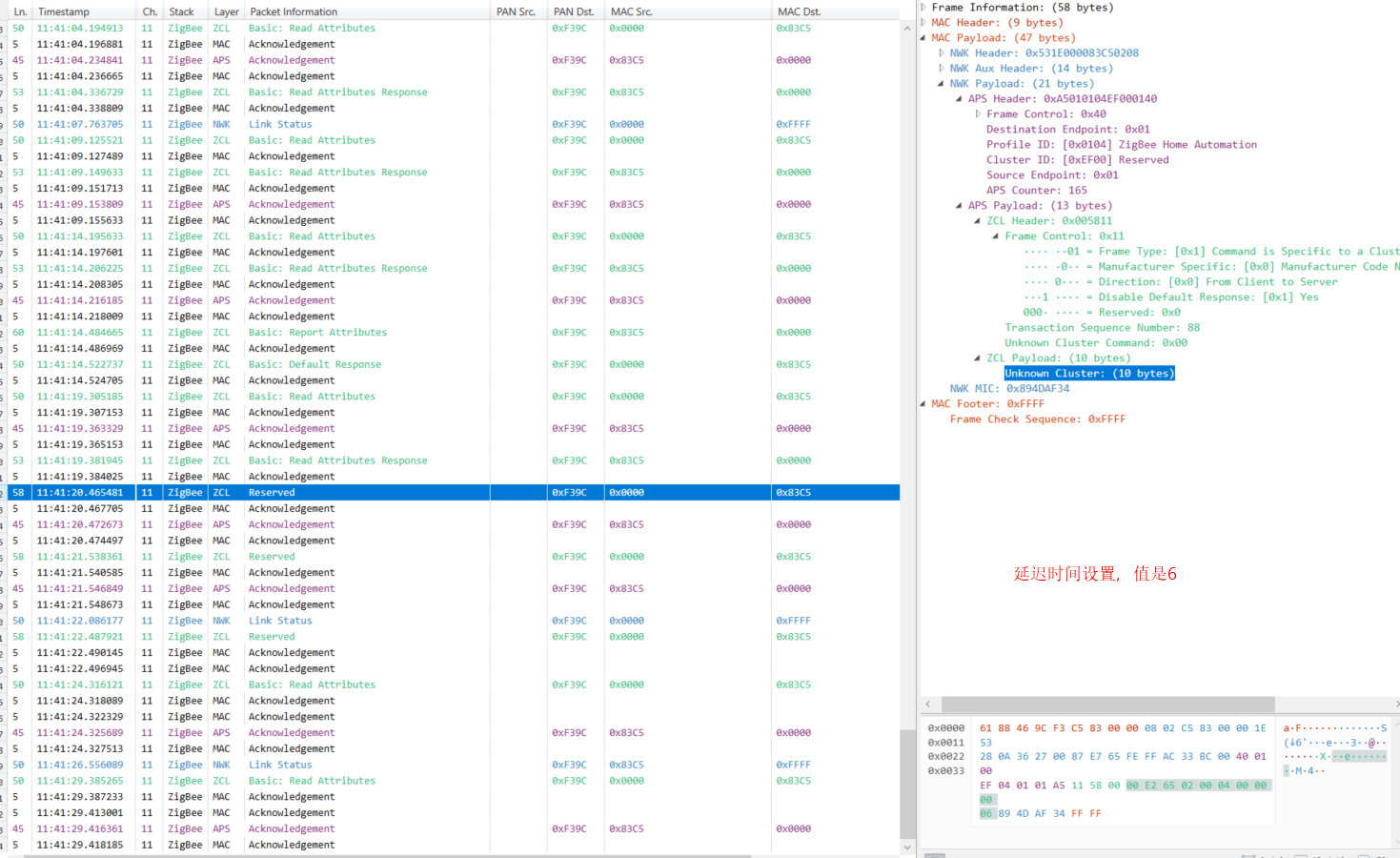This screenshot has height=858, width=1400.
Task: Collapse the MAC Payload node
Action: 923,38
